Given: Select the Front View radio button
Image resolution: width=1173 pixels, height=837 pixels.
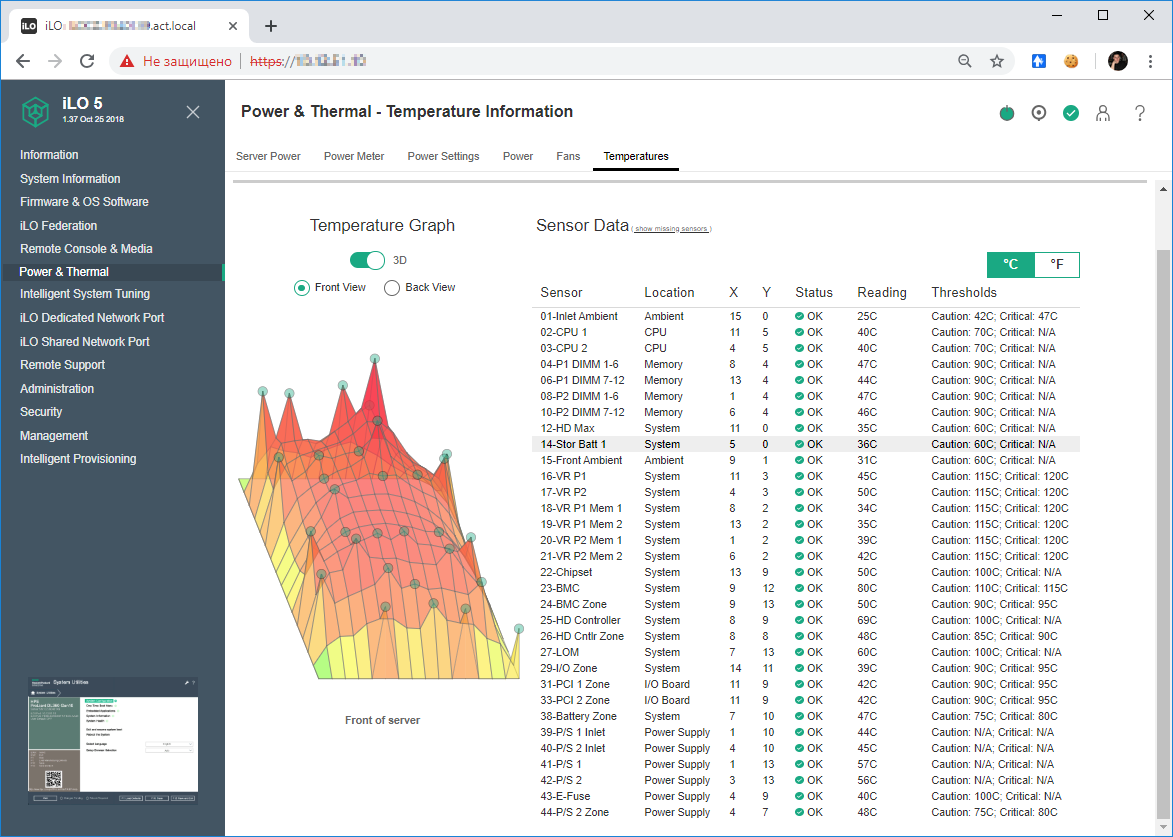Looking at the screenshot, I should tap(302, 288).
